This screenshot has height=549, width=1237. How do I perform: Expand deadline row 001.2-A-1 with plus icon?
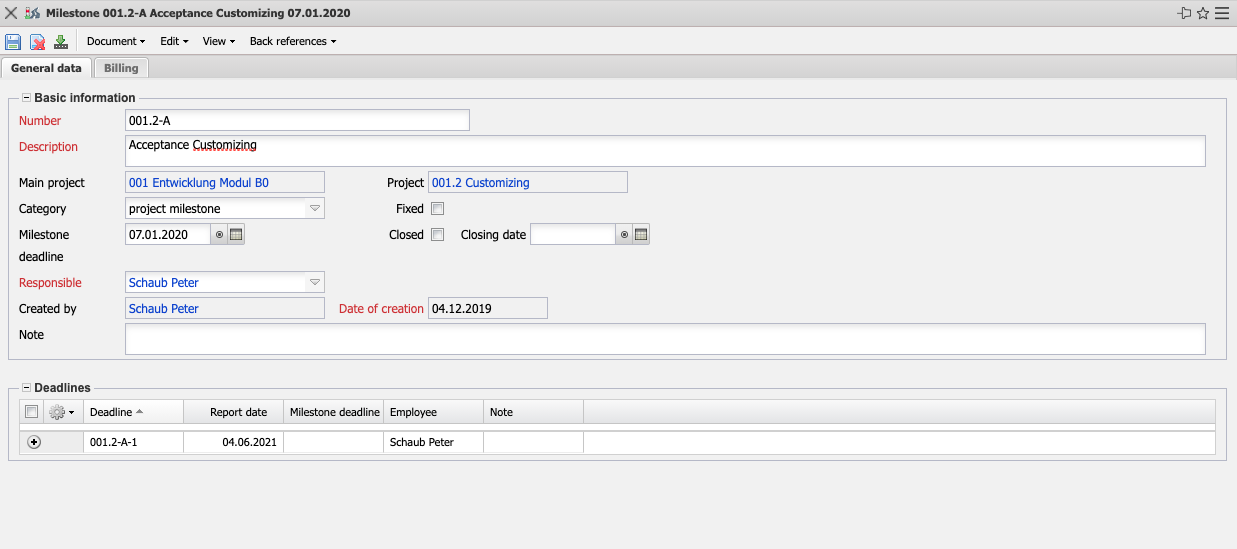34,442
